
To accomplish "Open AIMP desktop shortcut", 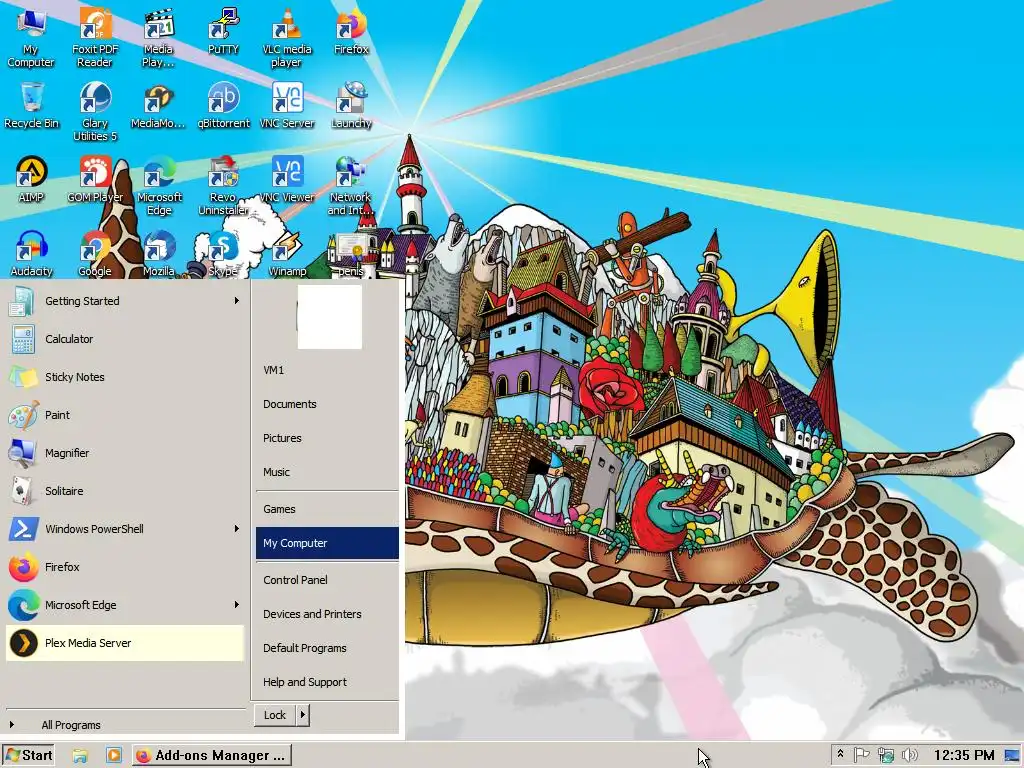I will tap(31, 179).
